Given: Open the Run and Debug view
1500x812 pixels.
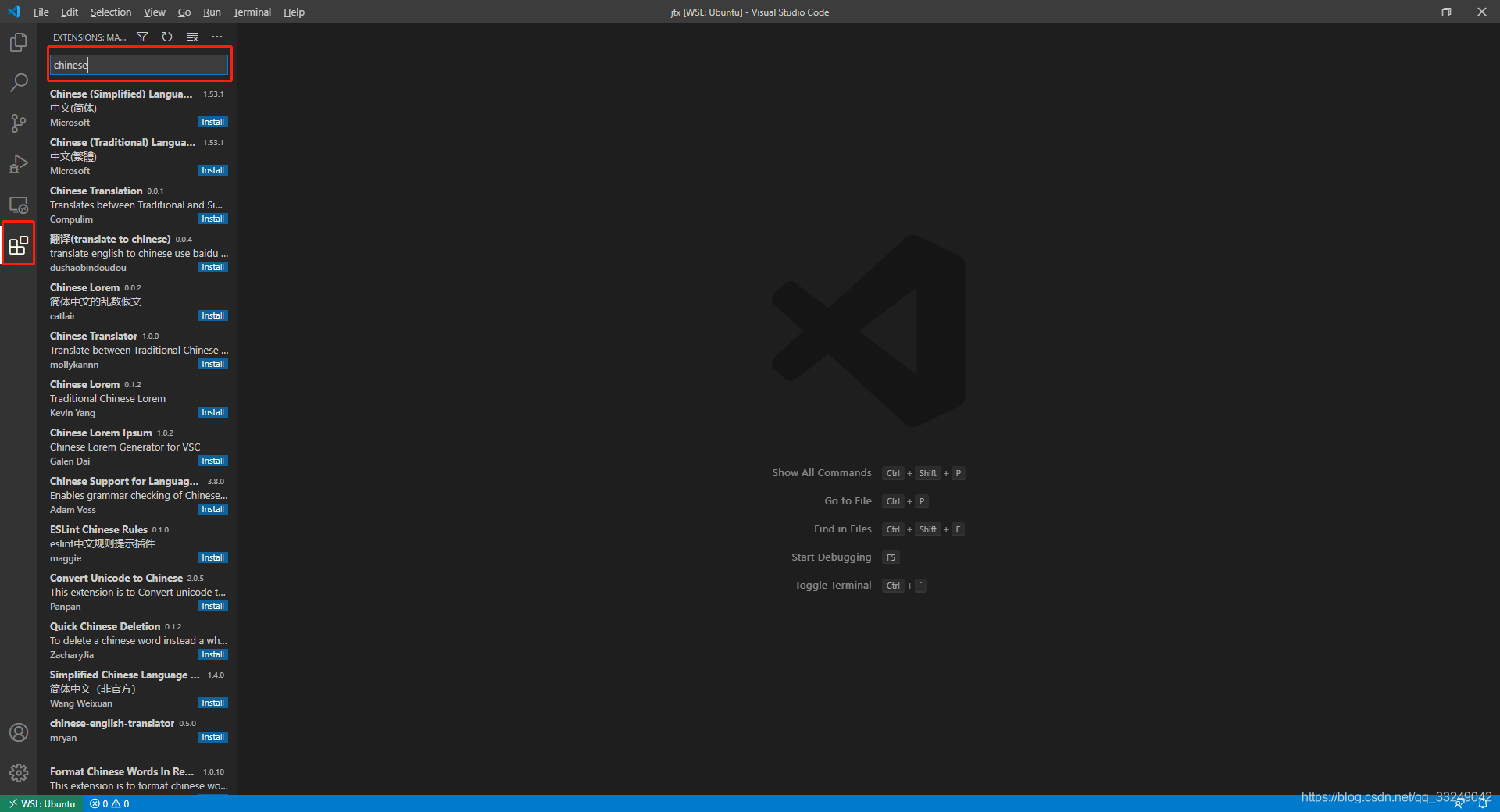Looking at the screenshot, I should point(19,164).
